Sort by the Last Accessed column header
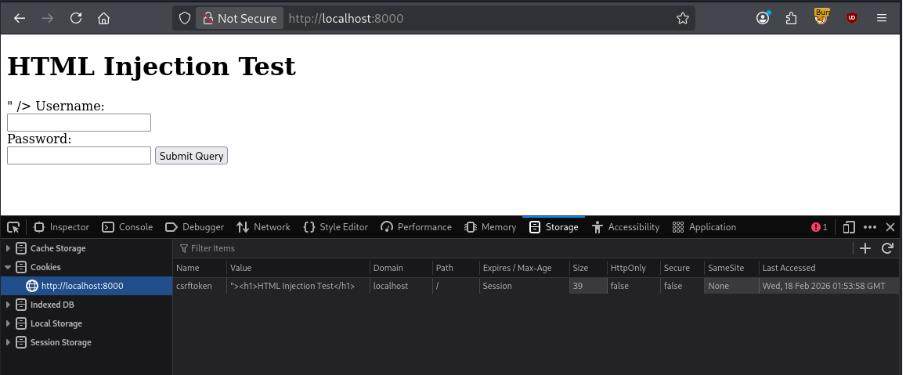 tap(830, 268)
